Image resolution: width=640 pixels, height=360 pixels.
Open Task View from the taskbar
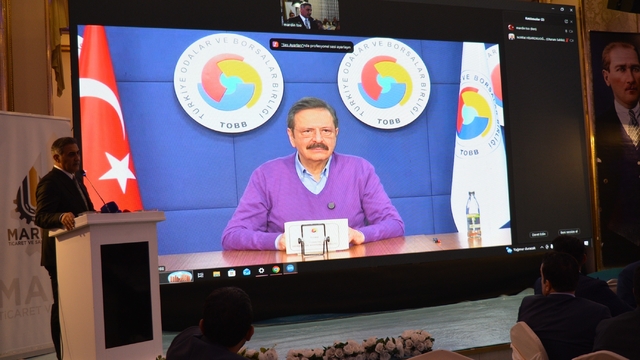200,275
